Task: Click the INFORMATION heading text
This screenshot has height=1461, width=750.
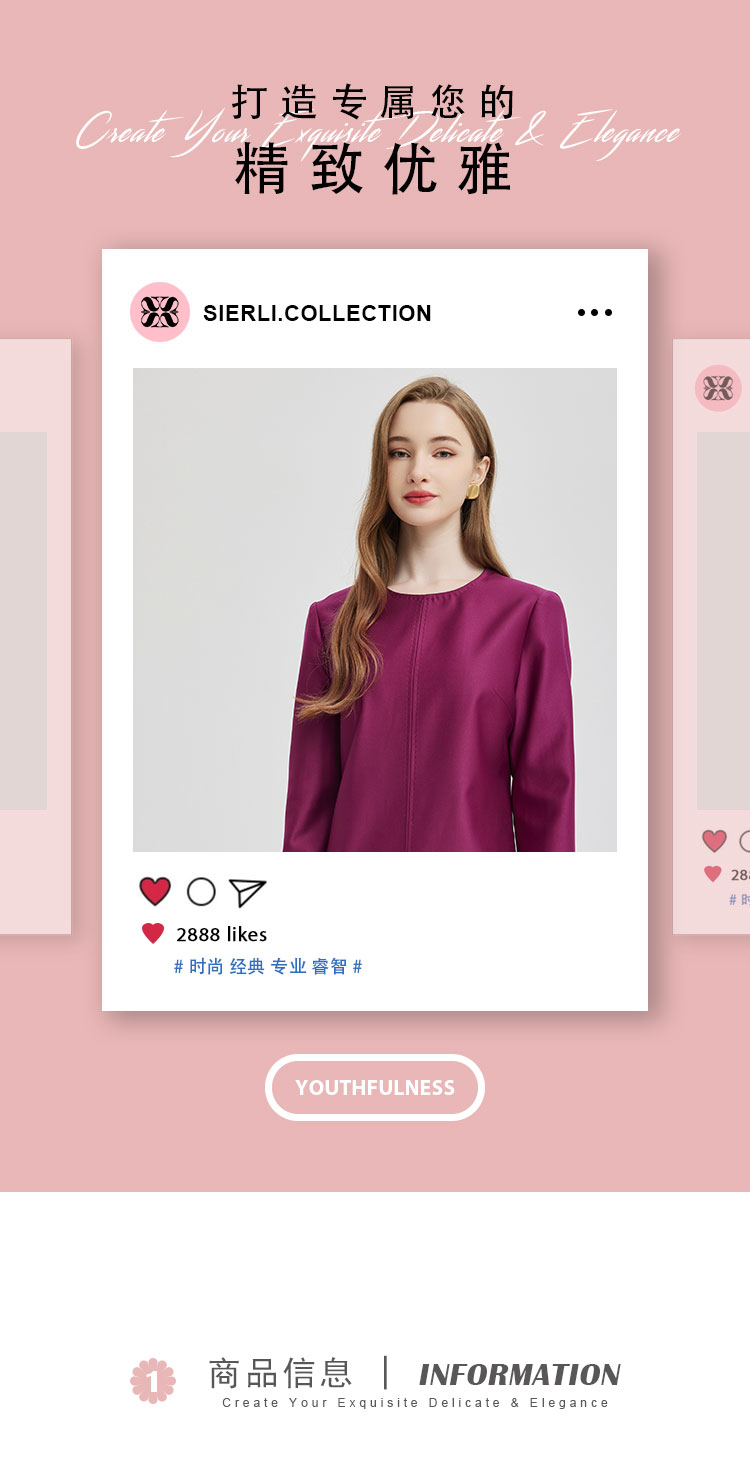Action: click(520, 1375)
